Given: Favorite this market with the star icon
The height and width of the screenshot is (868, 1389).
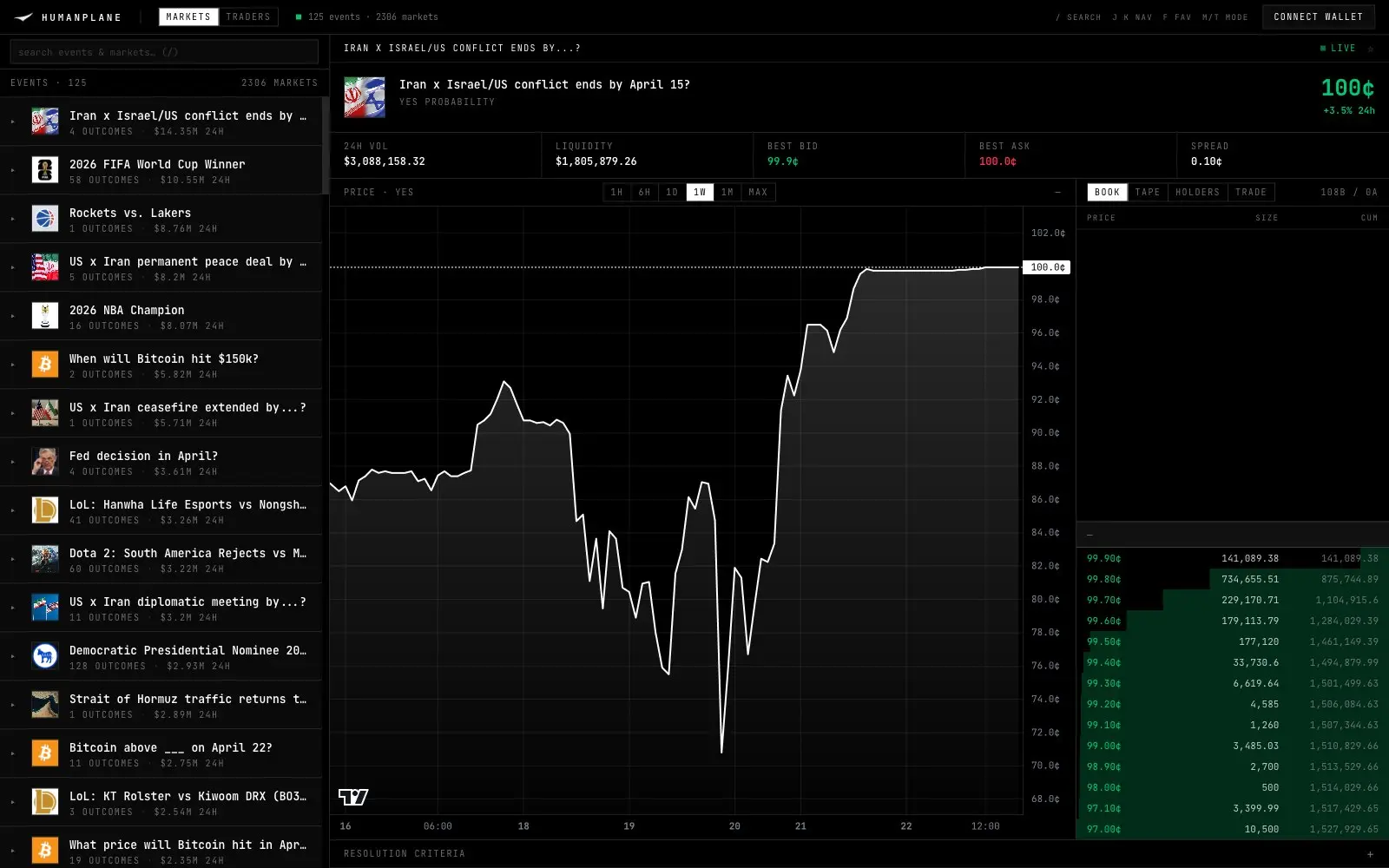Looking at the screenshot, I should point(1371,49).
